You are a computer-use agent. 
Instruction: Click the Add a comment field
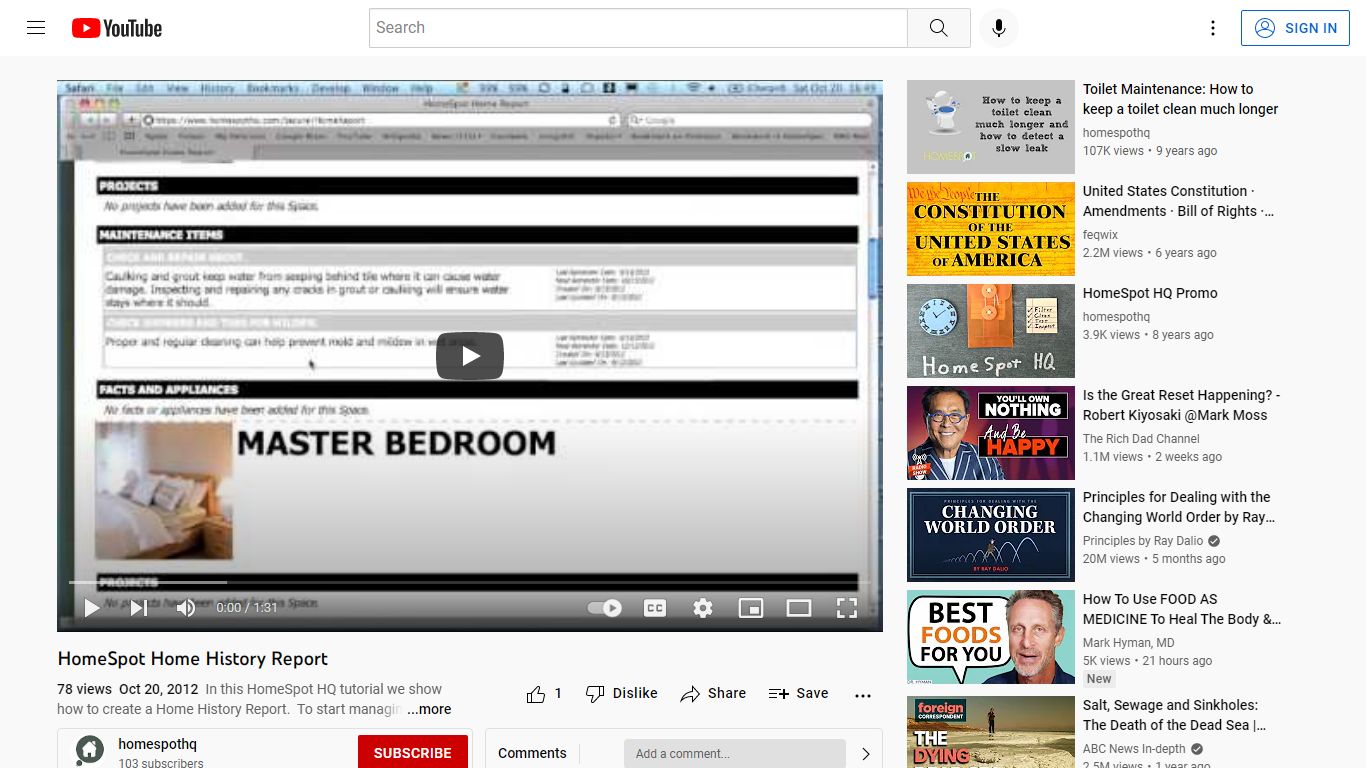coord(735,754)
